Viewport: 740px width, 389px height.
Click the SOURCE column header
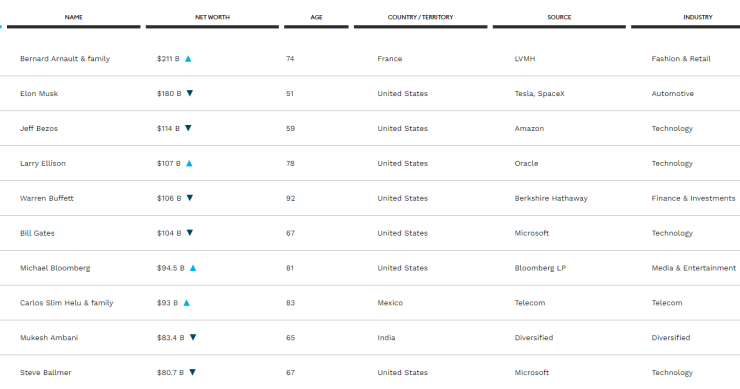tap(559, 17)
